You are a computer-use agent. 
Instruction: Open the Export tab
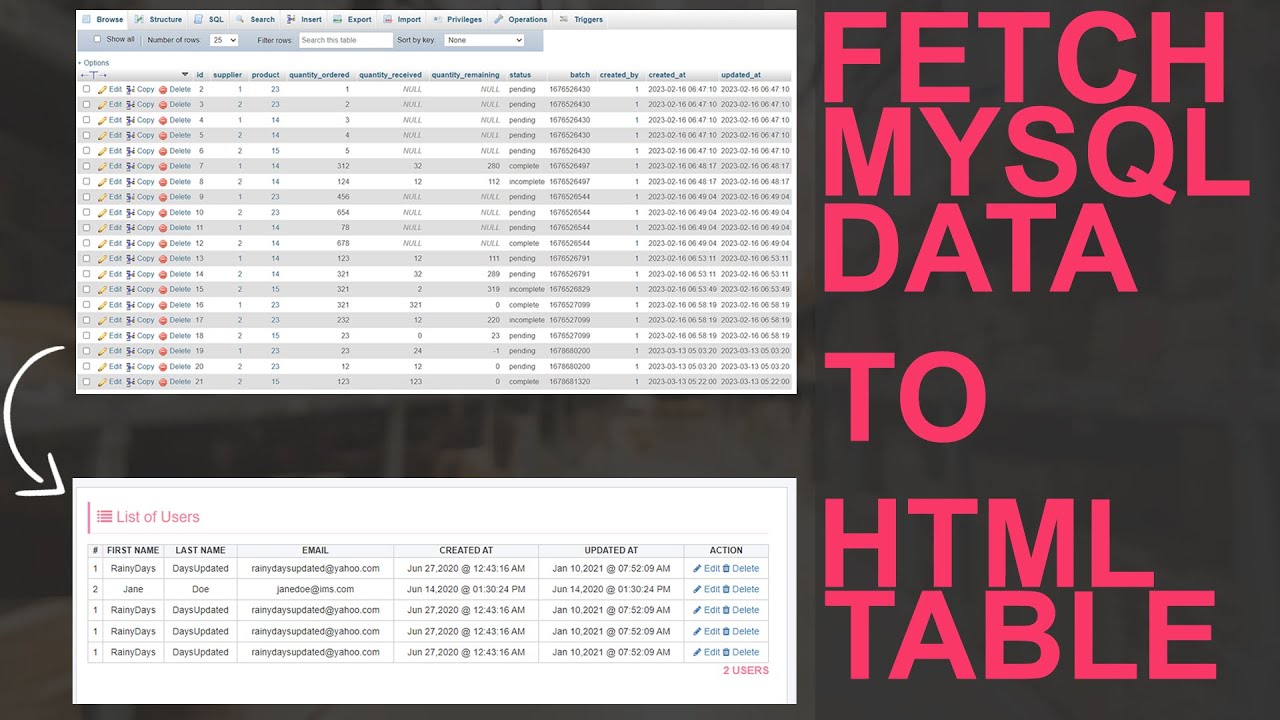tap(352, 19)
